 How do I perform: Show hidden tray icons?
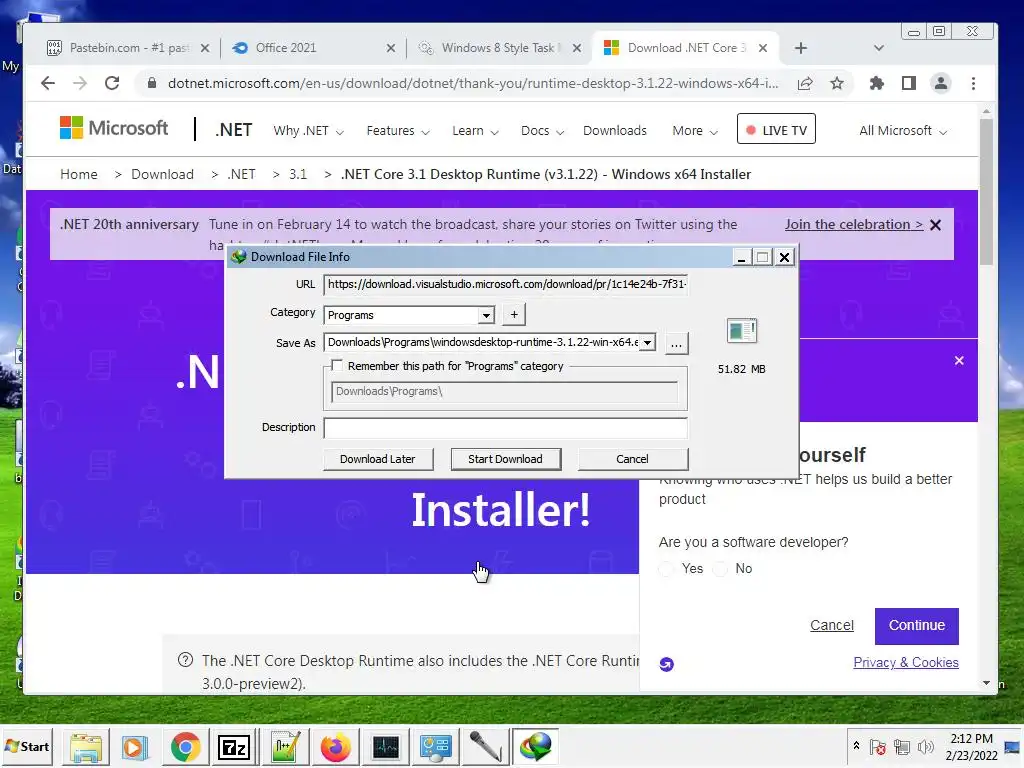pyautogui.click(x=856, y=746)
